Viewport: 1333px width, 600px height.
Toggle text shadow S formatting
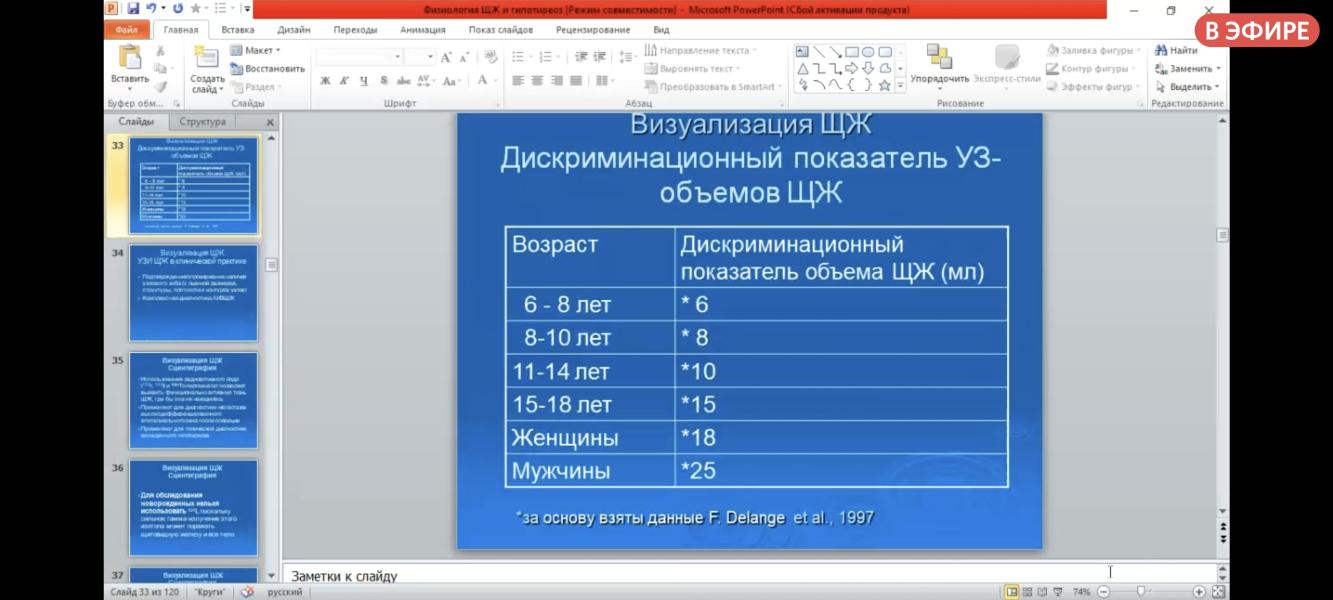(x=384, y=81)
